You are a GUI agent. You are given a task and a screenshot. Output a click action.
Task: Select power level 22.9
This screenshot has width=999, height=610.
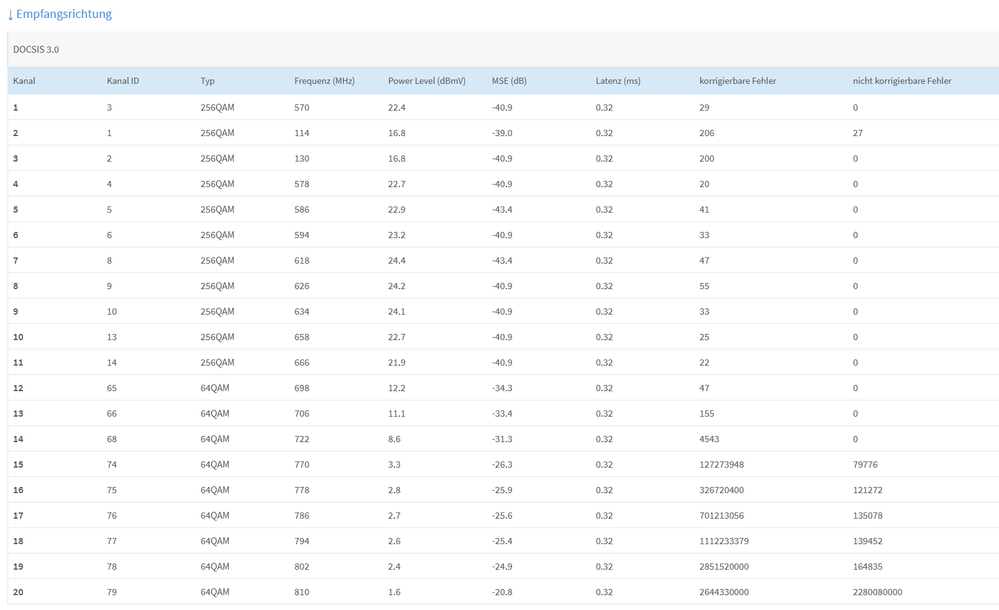tap(397, 210)
